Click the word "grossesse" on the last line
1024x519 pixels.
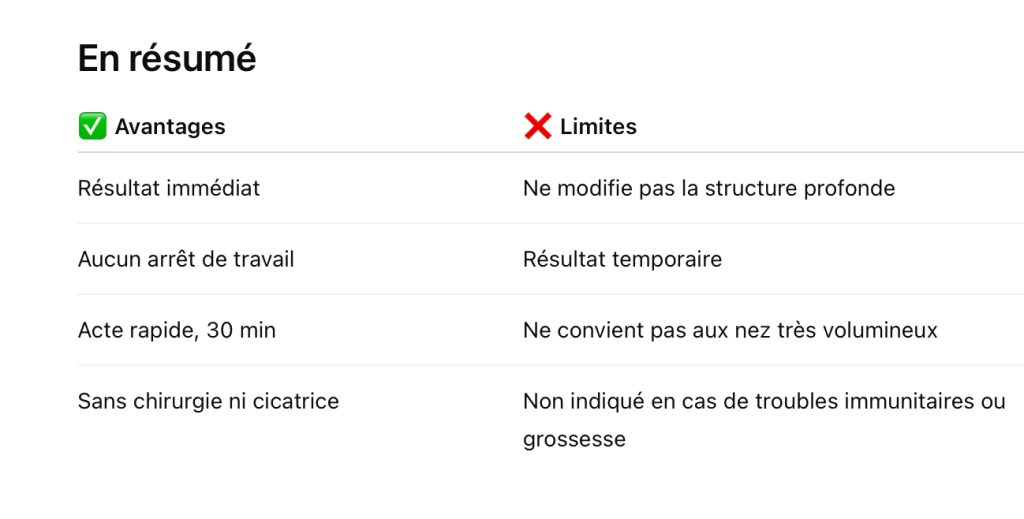574,439
